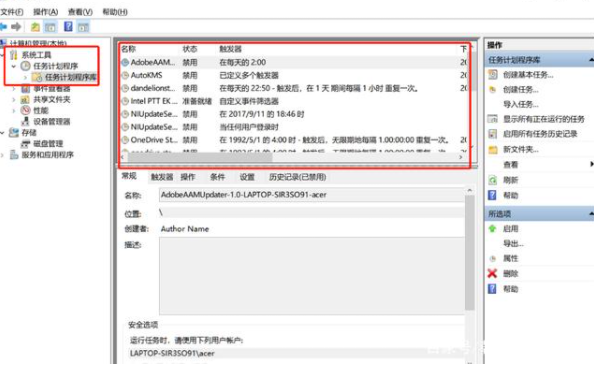The width and height of the screenshot is (594, 374).
Task: Collapse the 任务计划程序库 actions section header arrow
Action: pyautogui.click(x=591, y=60)
